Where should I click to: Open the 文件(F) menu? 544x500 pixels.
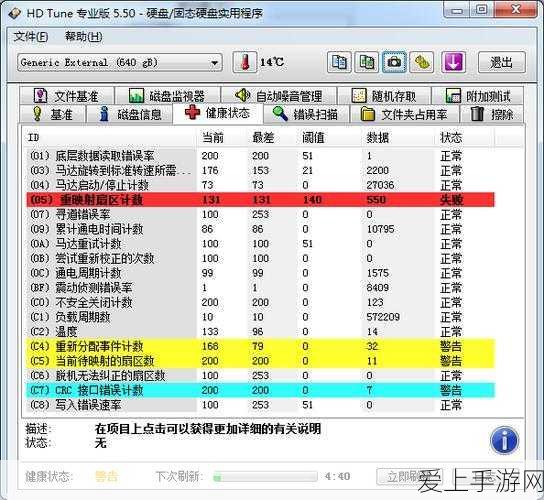tap(31, 36)
